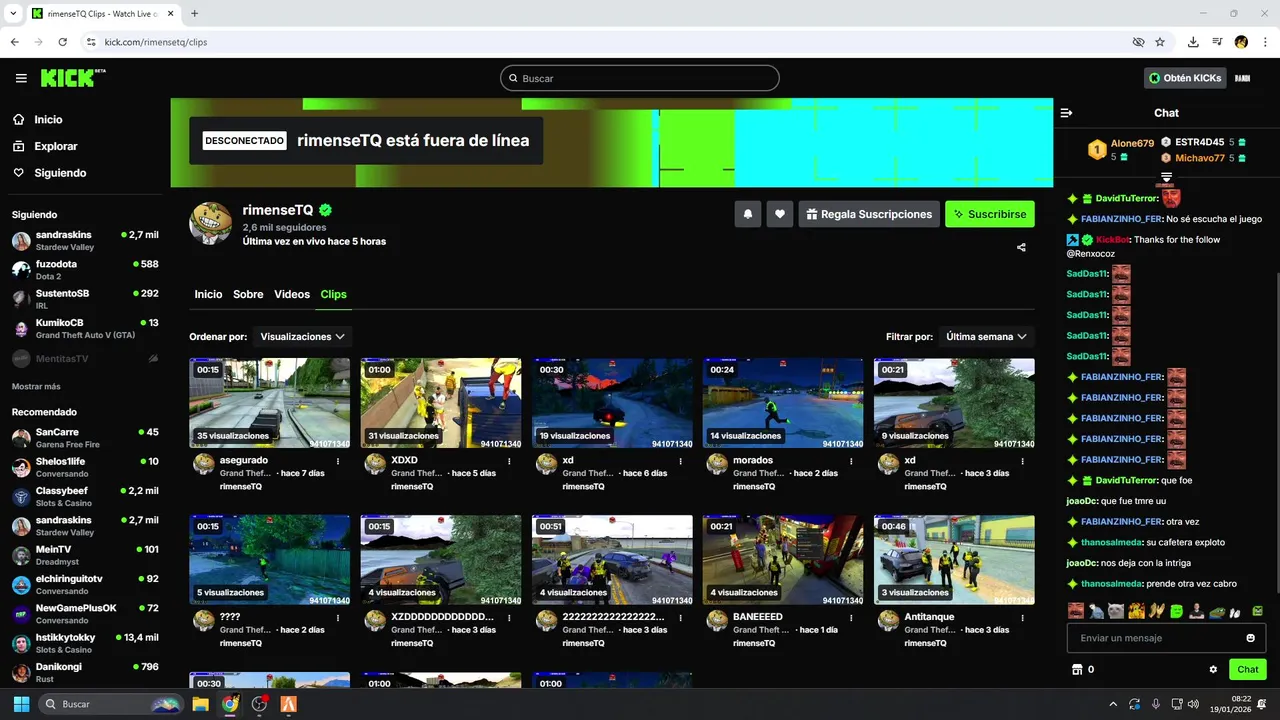The image size is (1280, 720).
Task: Switch to the Sobre tab
Action: tap(248, 294)
